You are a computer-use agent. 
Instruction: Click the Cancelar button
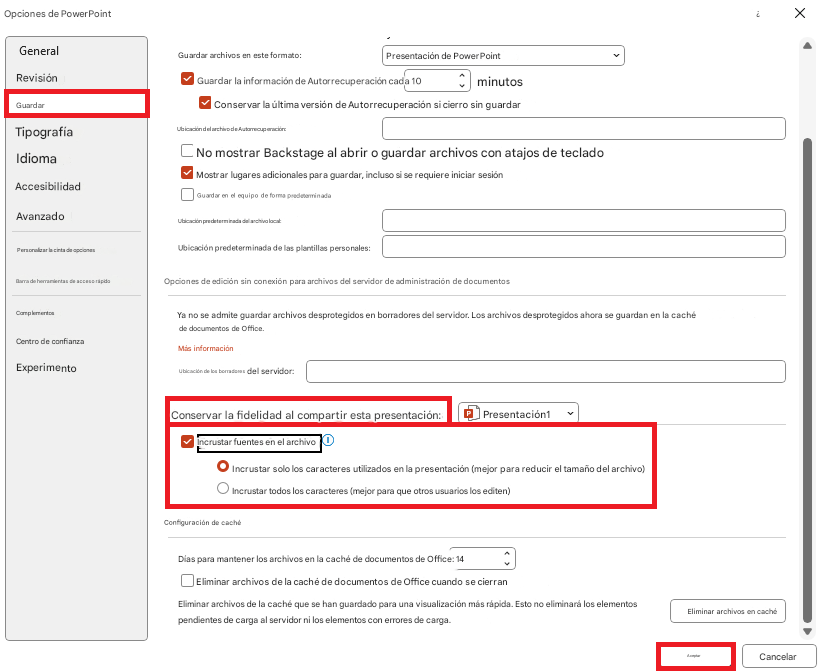[778, 657]
